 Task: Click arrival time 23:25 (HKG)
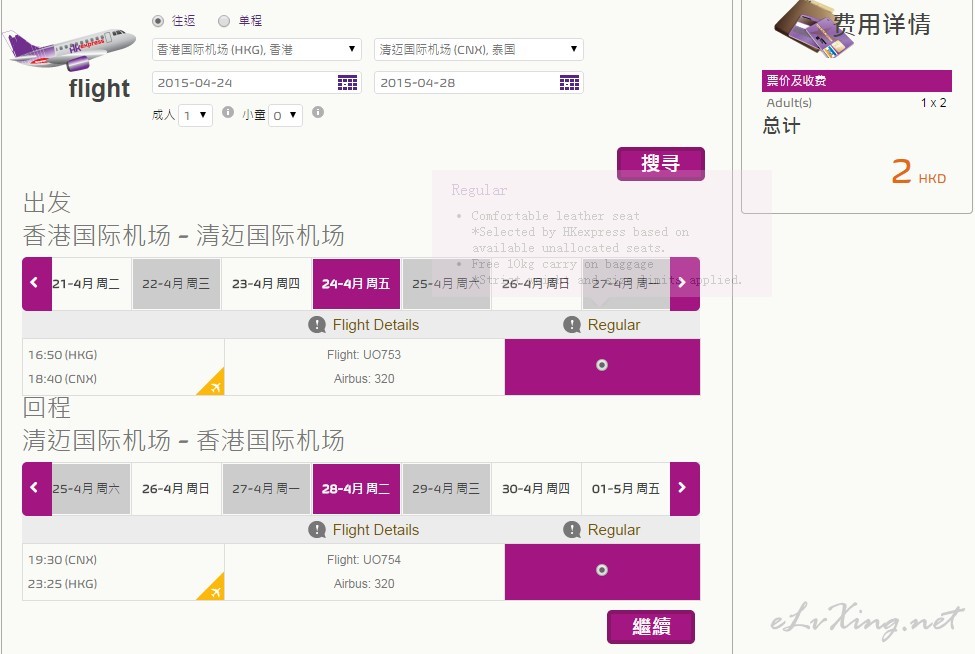pos(62,584)
